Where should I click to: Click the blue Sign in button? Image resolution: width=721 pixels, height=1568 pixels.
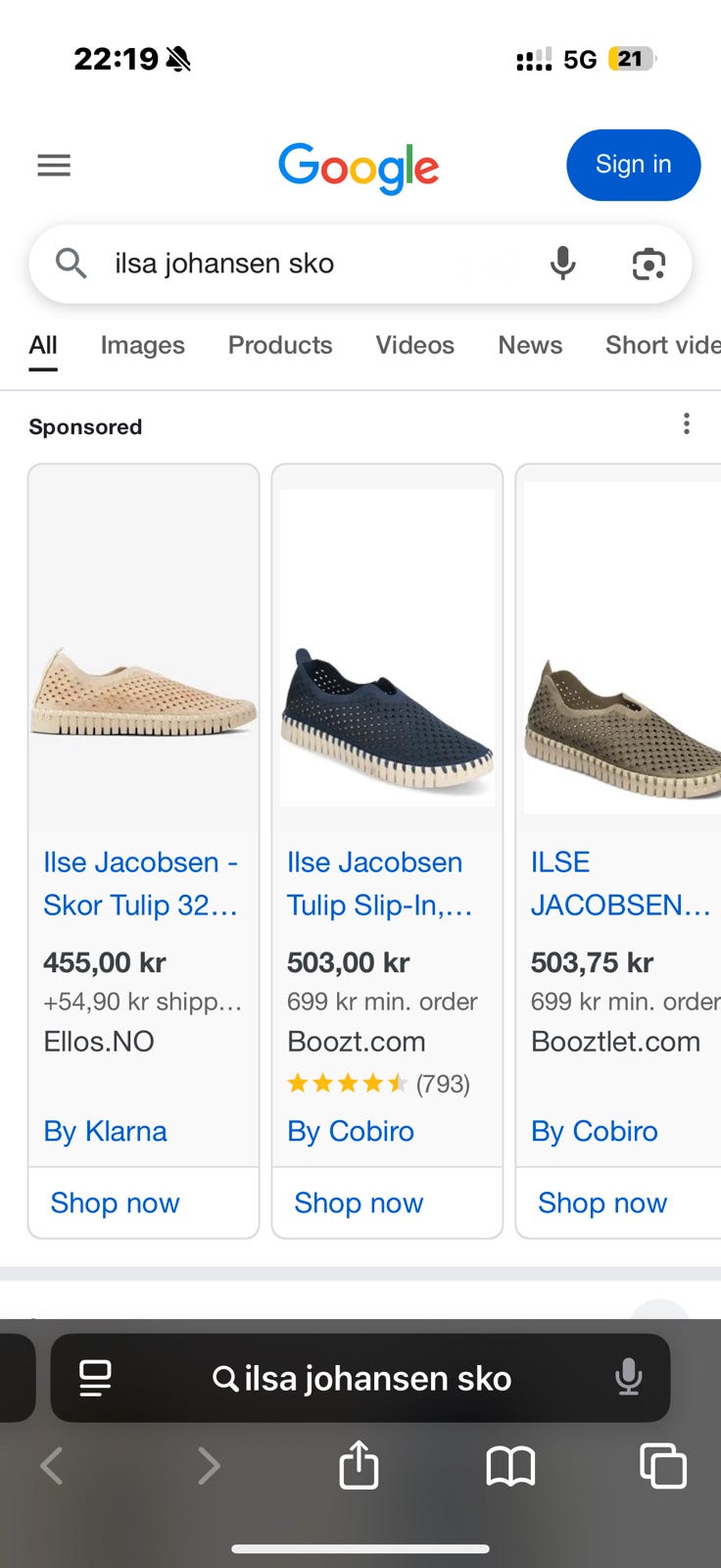coord(633,165)
